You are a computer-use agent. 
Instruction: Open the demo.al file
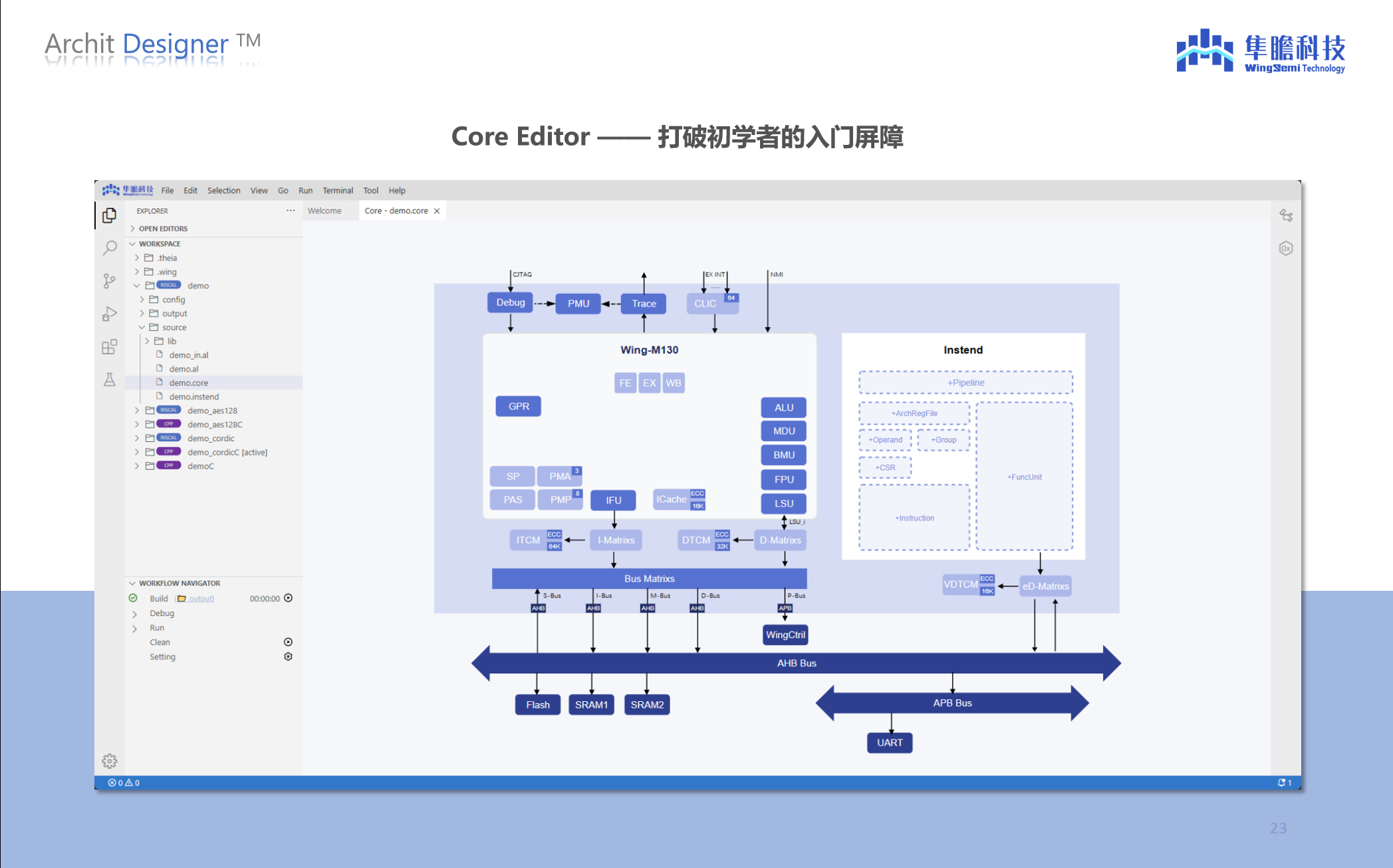pyautogui.click(x=184, y=369)
